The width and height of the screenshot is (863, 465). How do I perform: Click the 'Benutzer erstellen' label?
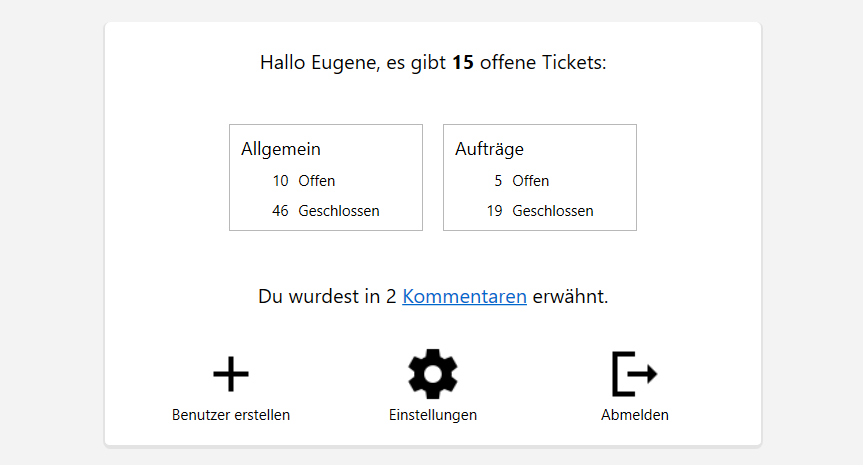click(231, 415)
